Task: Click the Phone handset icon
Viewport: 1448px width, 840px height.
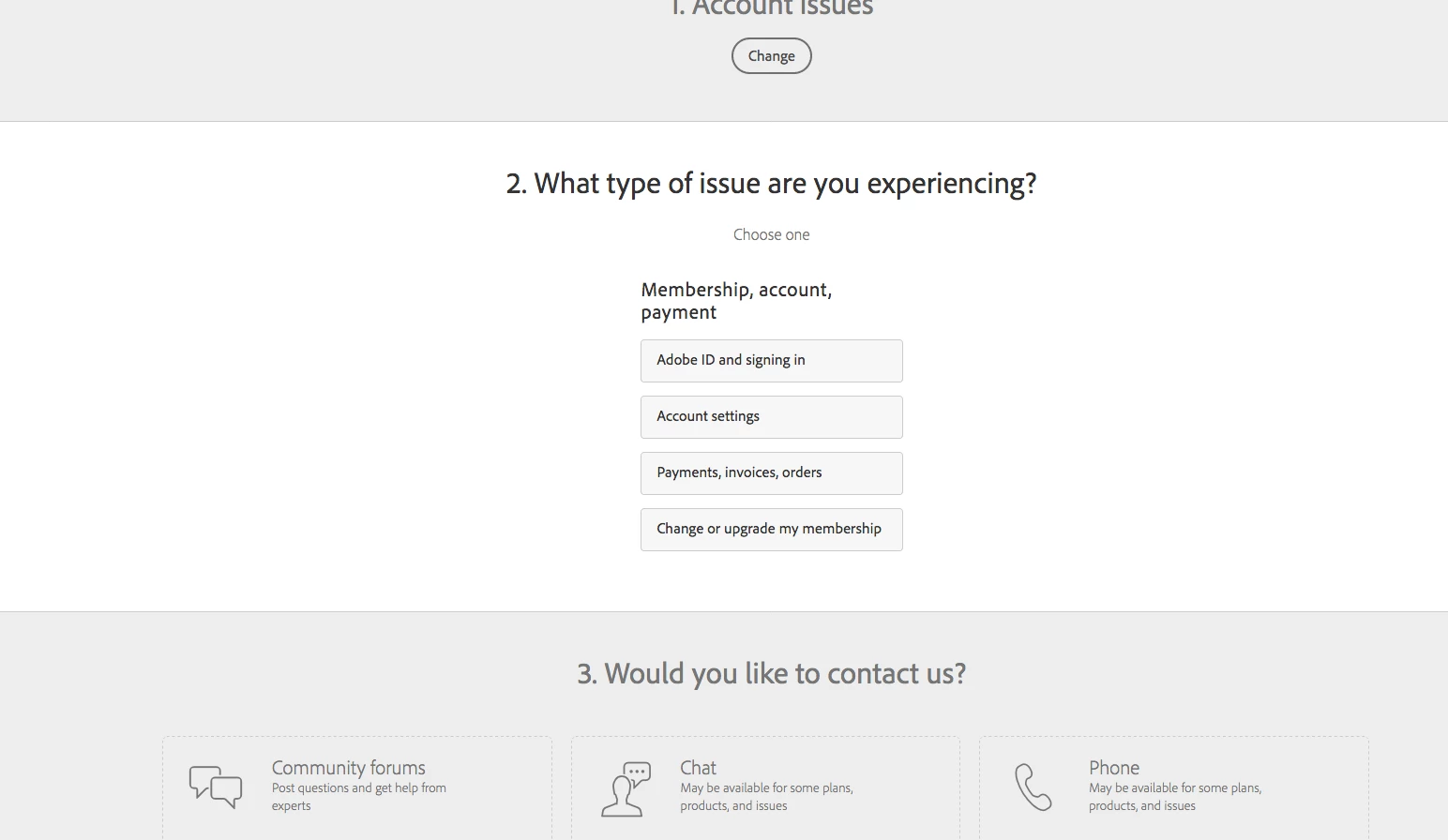Action: click(1033, 787)
